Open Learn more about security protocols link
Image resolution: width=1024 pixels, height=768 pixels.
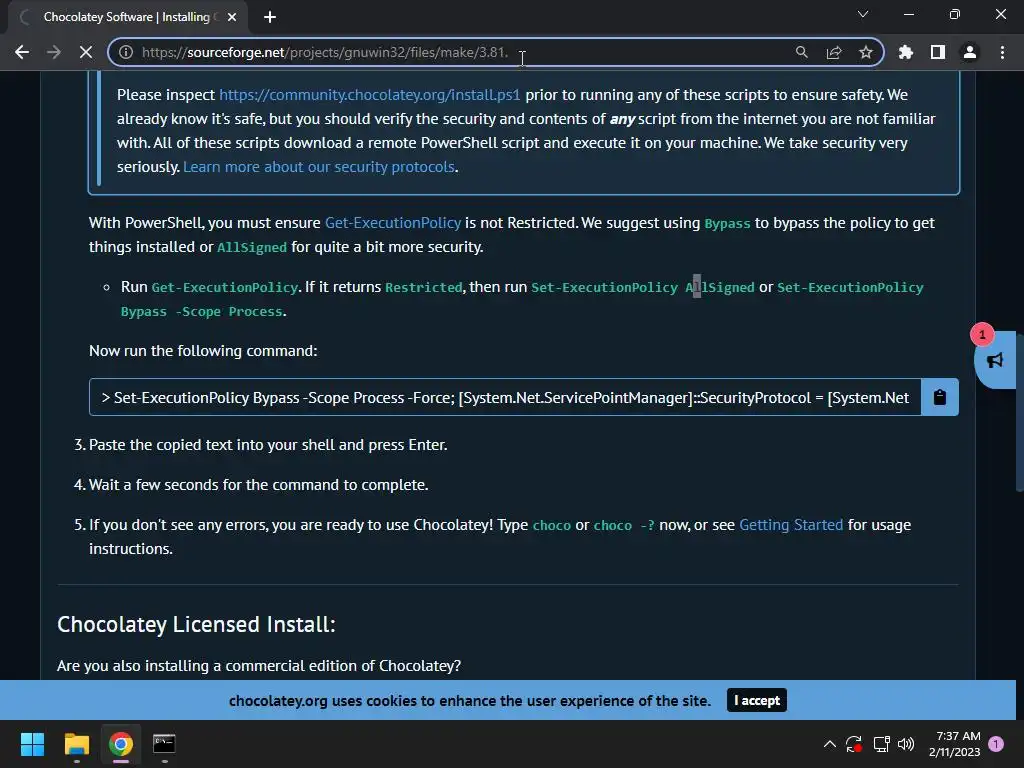click(319, 167)
